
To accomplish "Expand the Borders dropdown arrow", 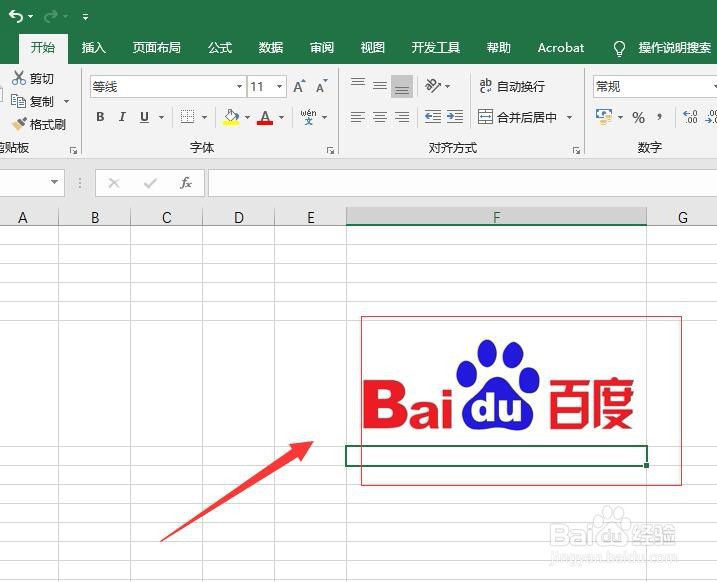I will 204,117.
